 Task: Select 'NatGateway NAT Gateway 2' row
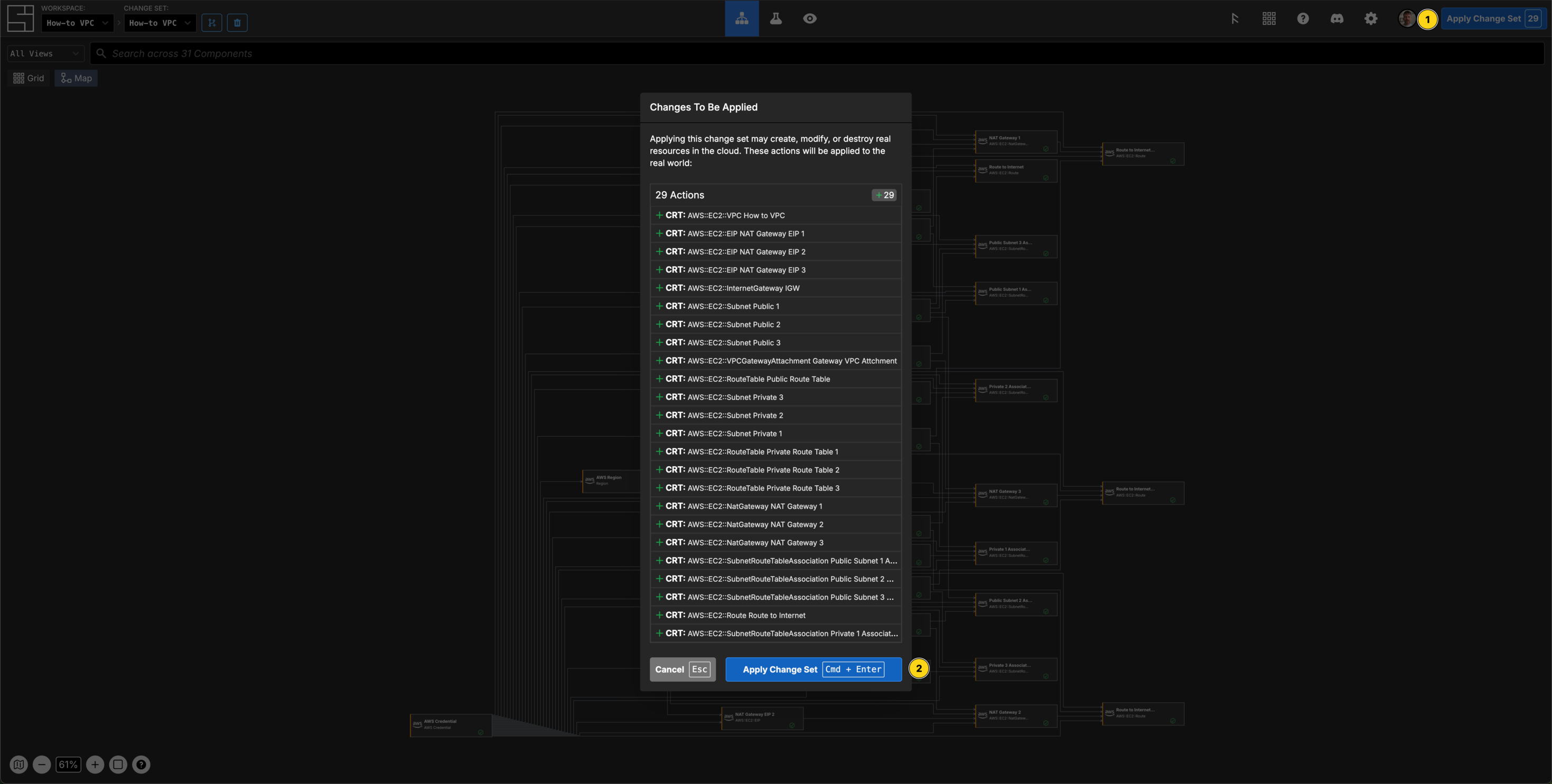pos(775,524)
